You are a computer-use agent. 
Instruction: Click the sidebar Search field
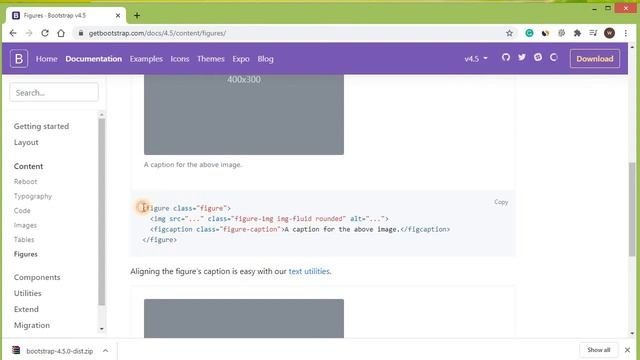pyautogui.click(x=54, y=93)
